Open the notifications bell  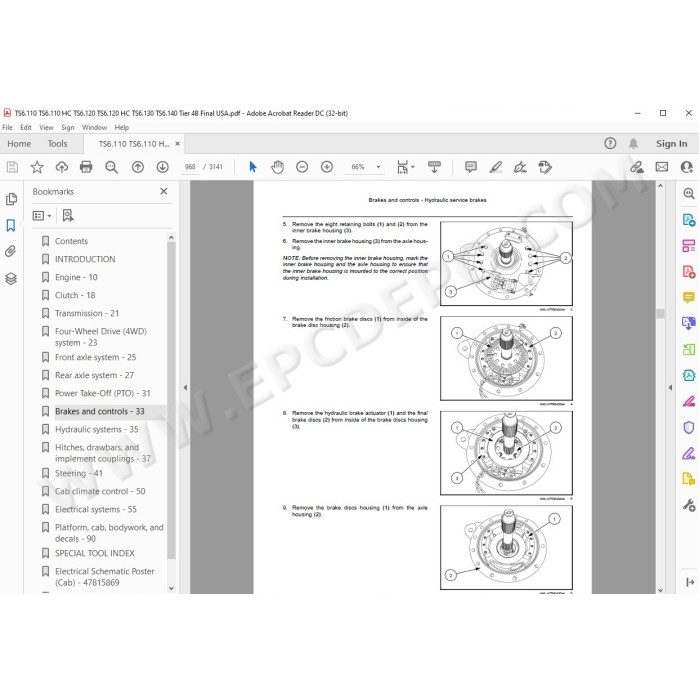pos(633,143)
